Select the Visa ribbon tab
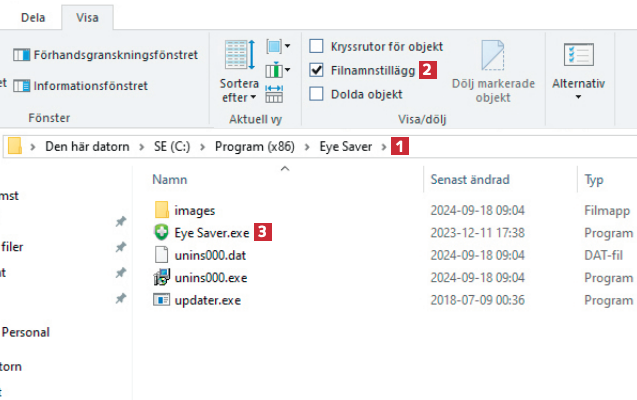Viewport: 637px width, 400px height. pos(87,17)
